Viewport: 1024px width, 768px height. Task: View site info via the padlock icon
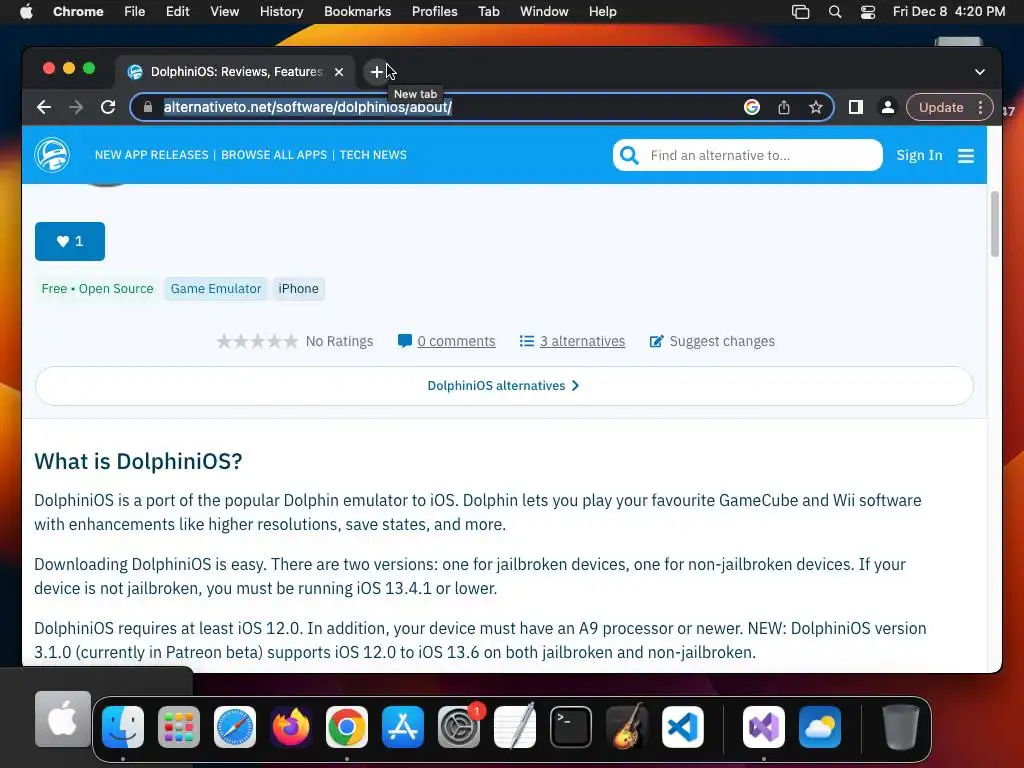[148, 107]
